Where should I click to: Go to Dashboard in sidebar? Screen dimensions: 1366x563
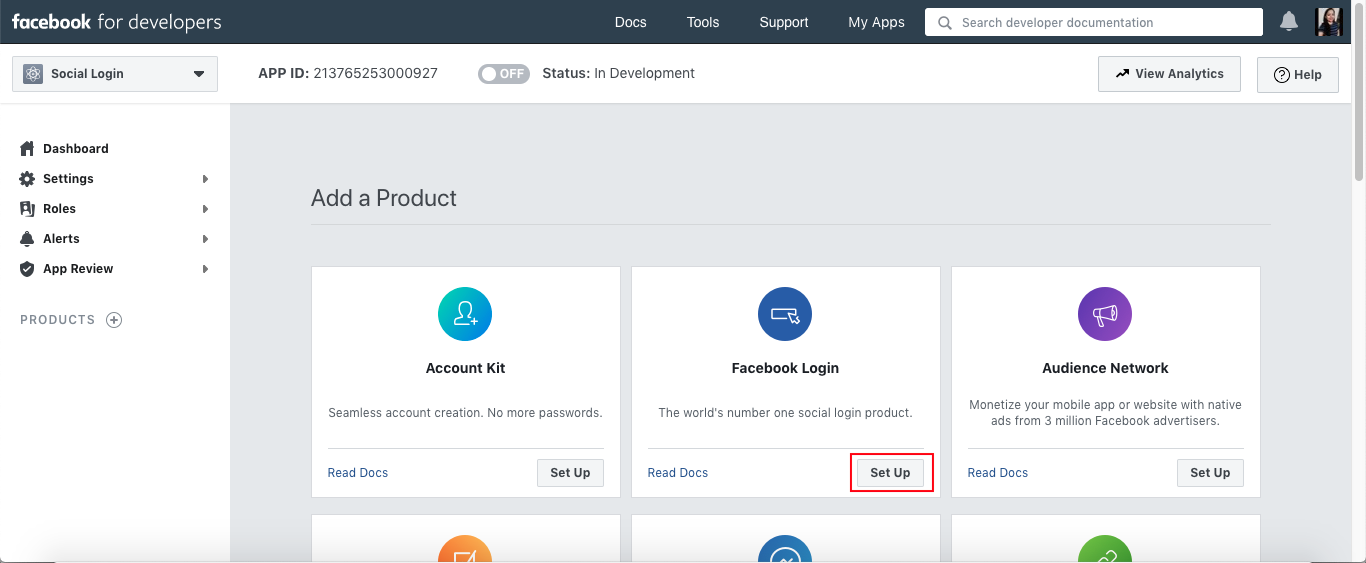click(x=76, y=148)
